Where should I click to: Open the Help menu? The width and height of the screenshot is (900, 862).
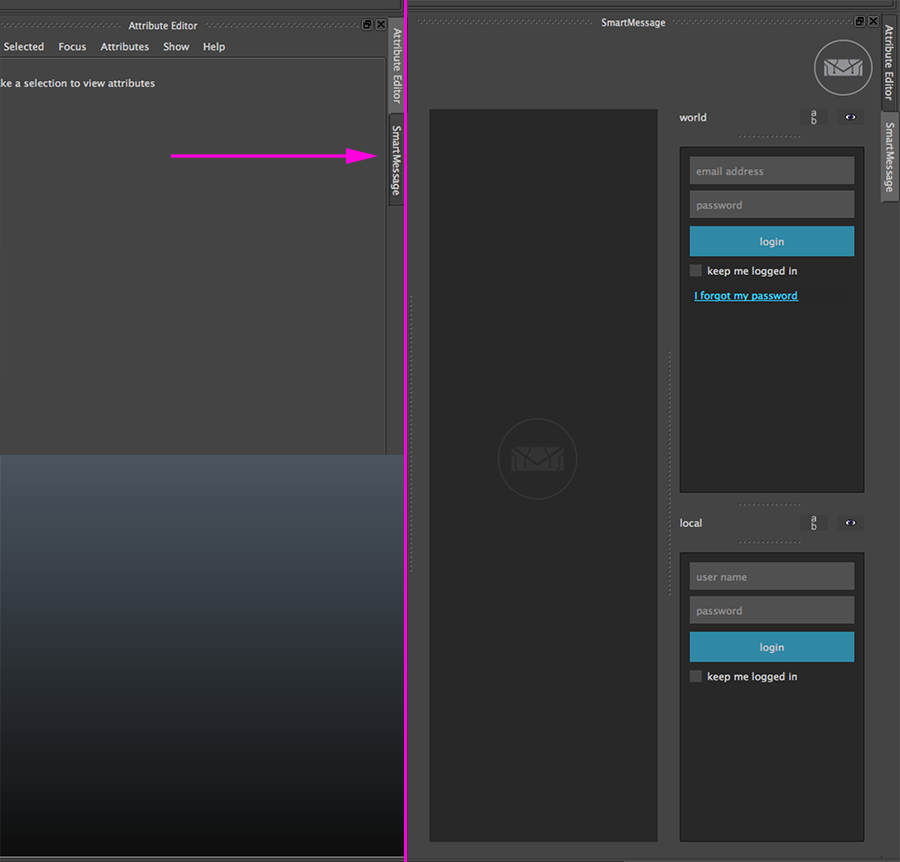click(x=214, y=47)
